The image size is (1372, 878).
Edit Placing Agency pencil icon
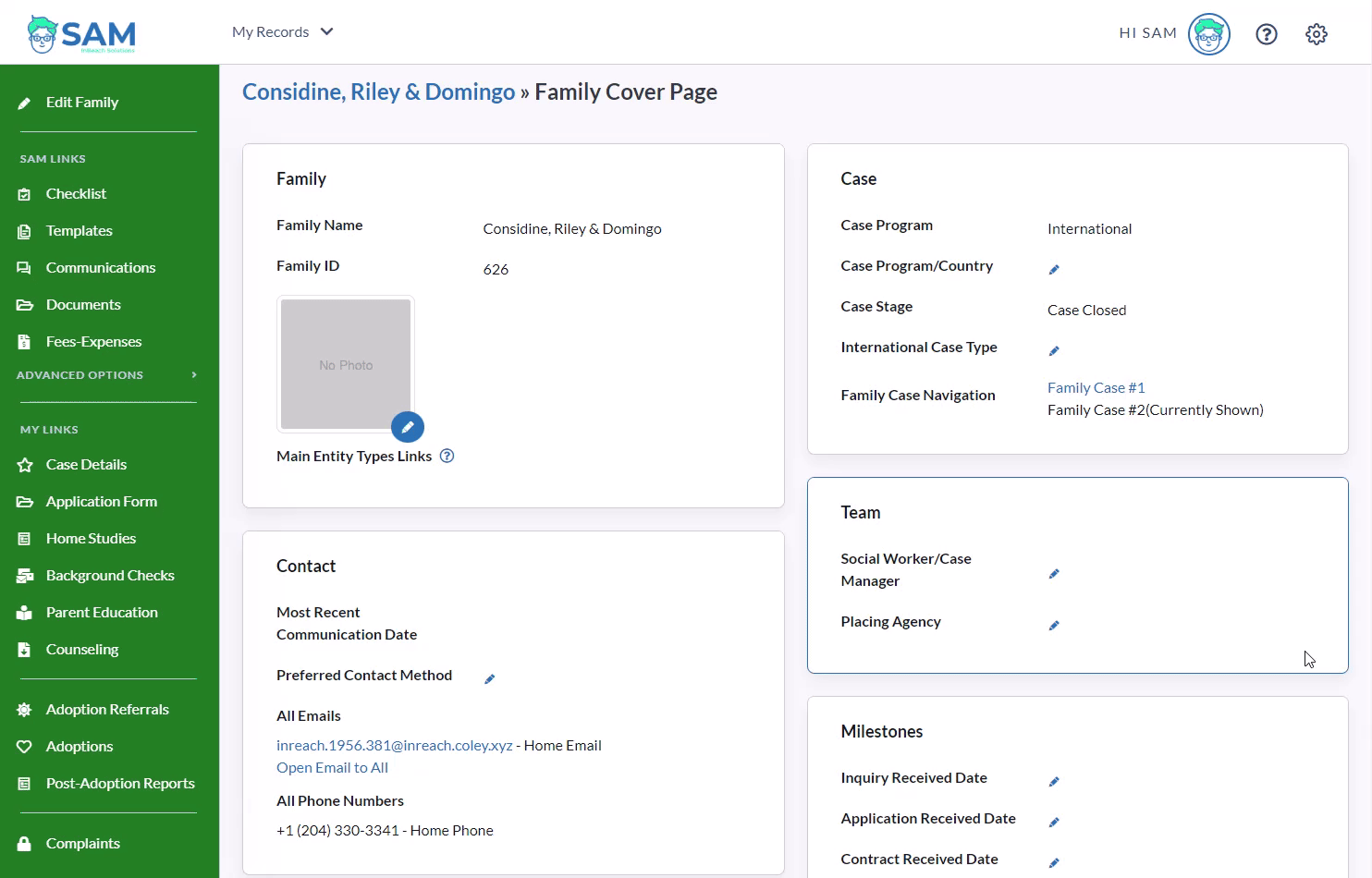[1054, 626]
